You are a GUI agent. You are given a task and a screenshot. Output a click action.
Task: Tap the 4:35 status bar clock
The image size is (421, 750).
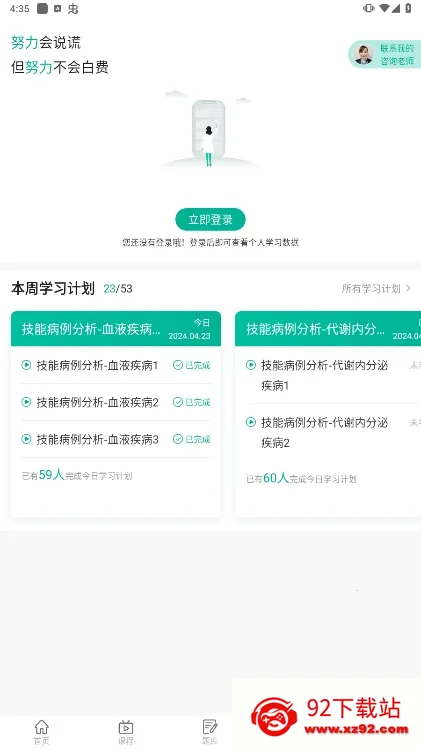pos(20,9)
